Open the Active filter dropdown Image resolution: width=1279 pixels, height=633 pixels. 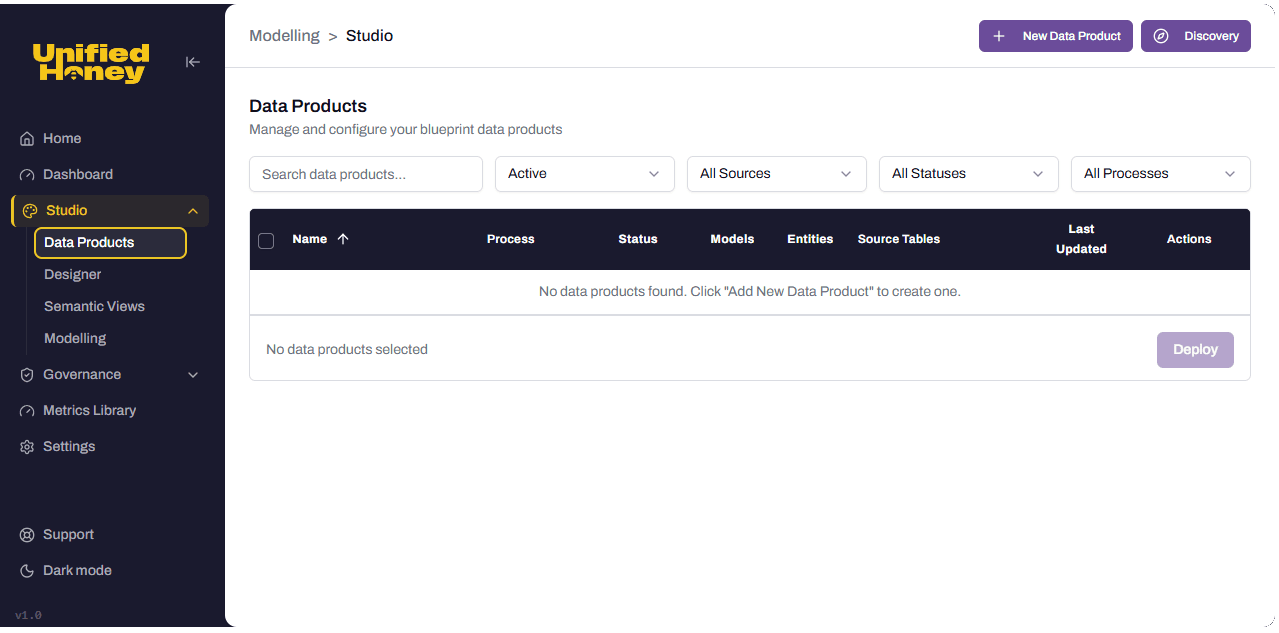585,174
